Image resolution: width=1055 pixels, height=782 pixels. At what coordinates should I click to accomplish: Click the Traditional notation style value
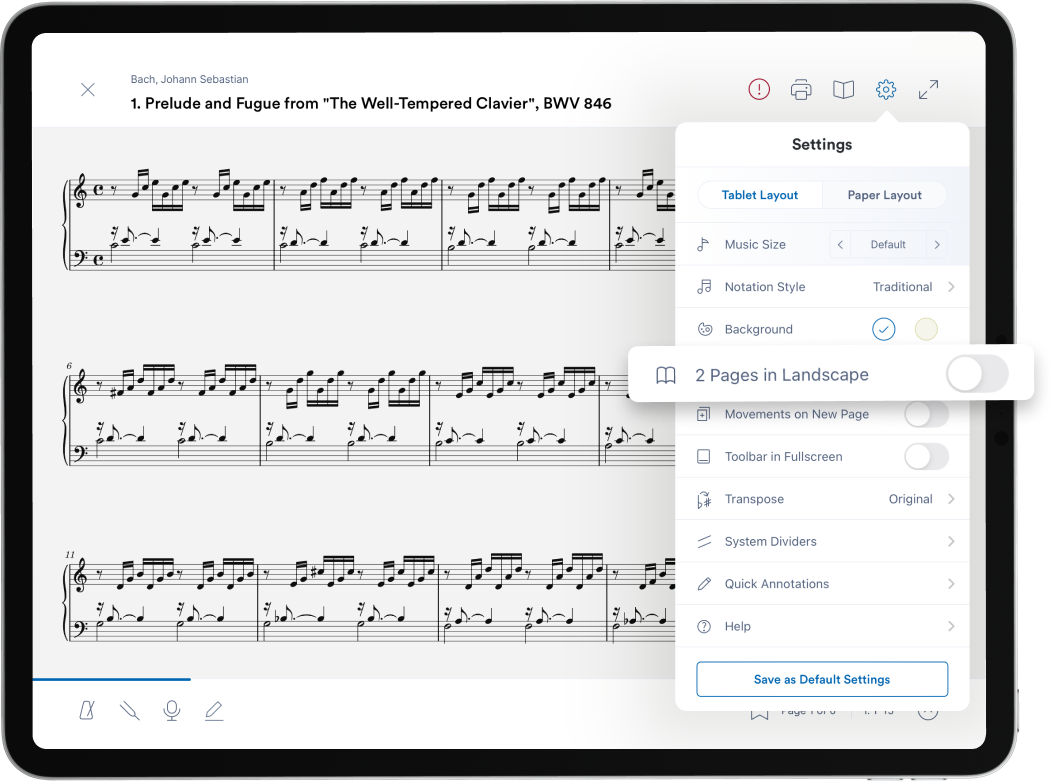902,287
